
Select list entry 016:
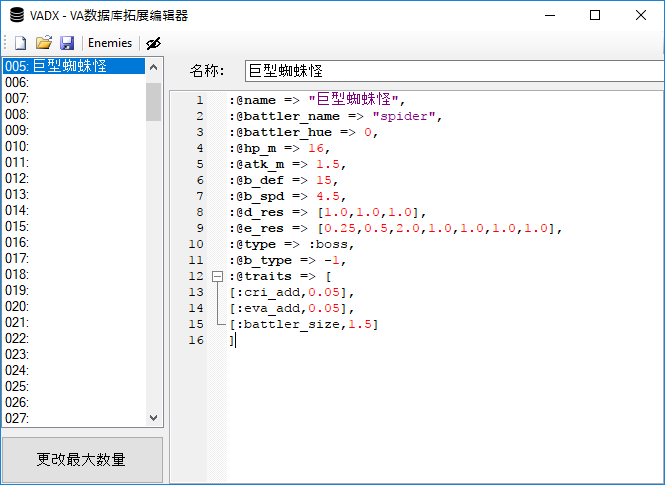coord(74,242)
